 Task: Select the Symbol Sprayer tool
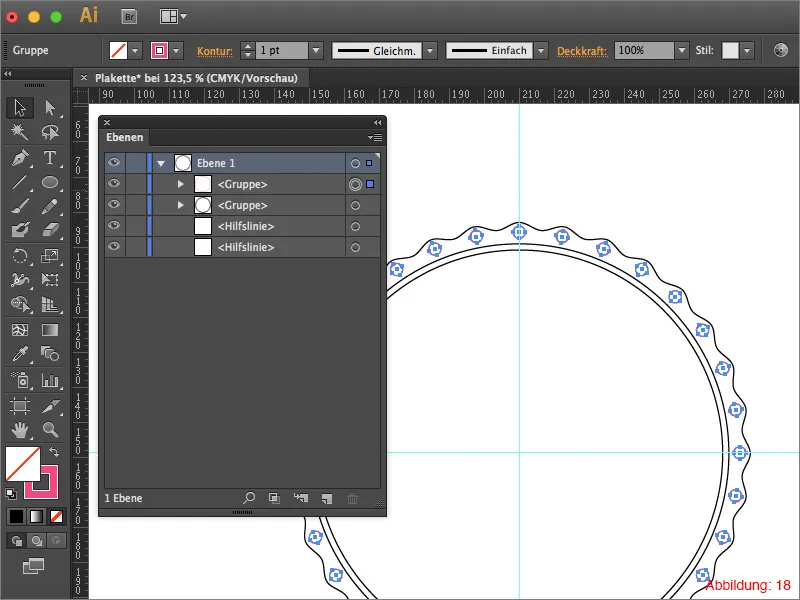(x=20, y=380)
